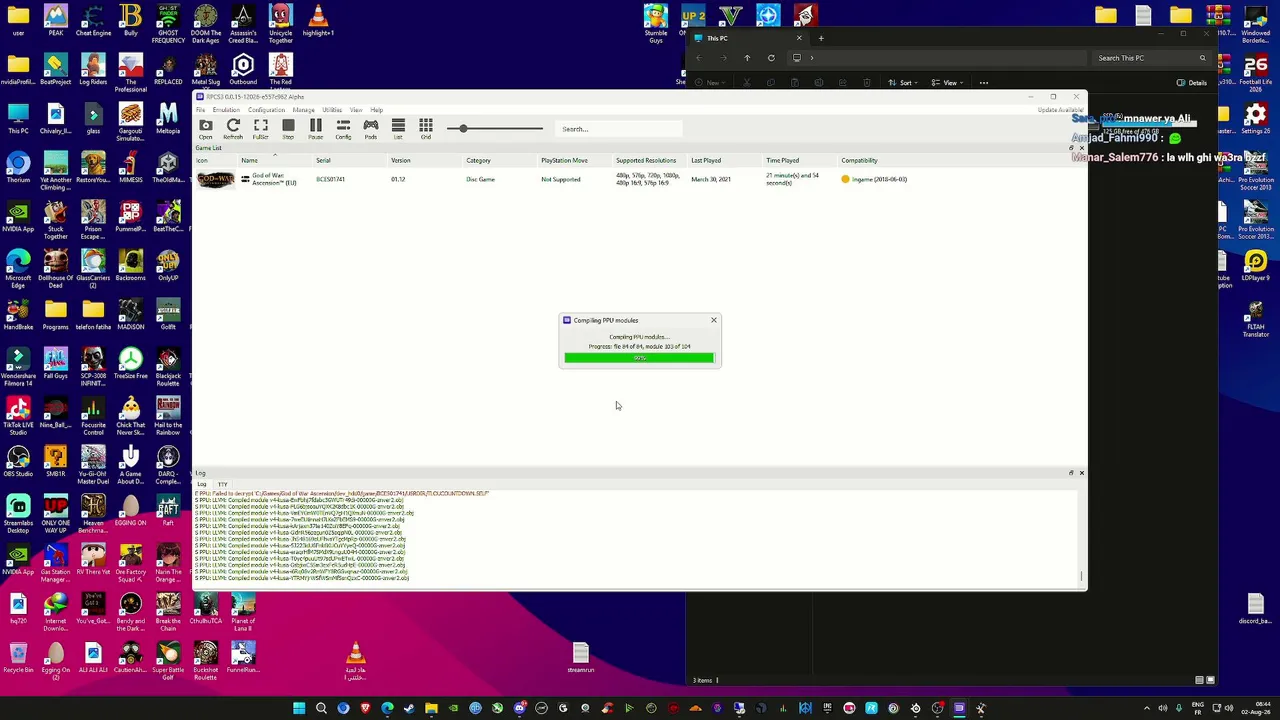Select the Thorium desktop icon
1280x720 pixels.
18,168
